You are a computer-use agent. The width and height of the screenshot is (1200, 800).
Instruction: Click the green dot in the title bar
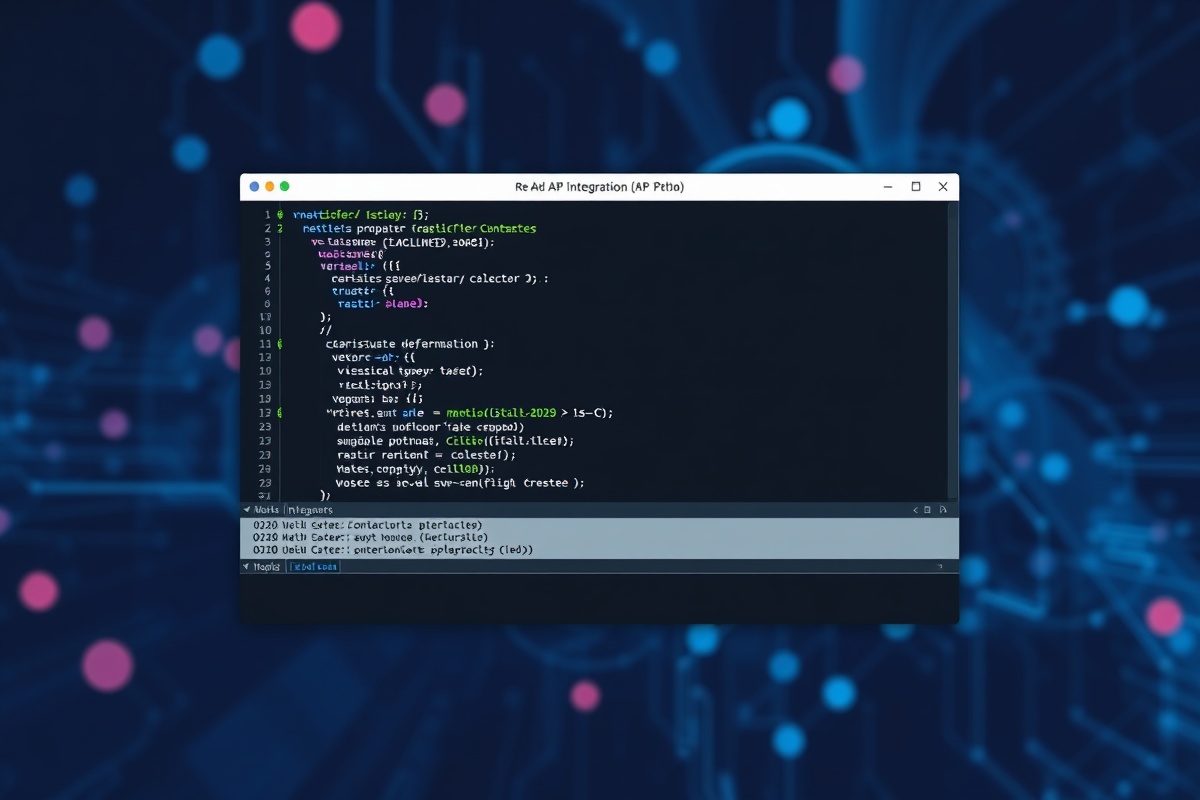(x=284, y=187)
